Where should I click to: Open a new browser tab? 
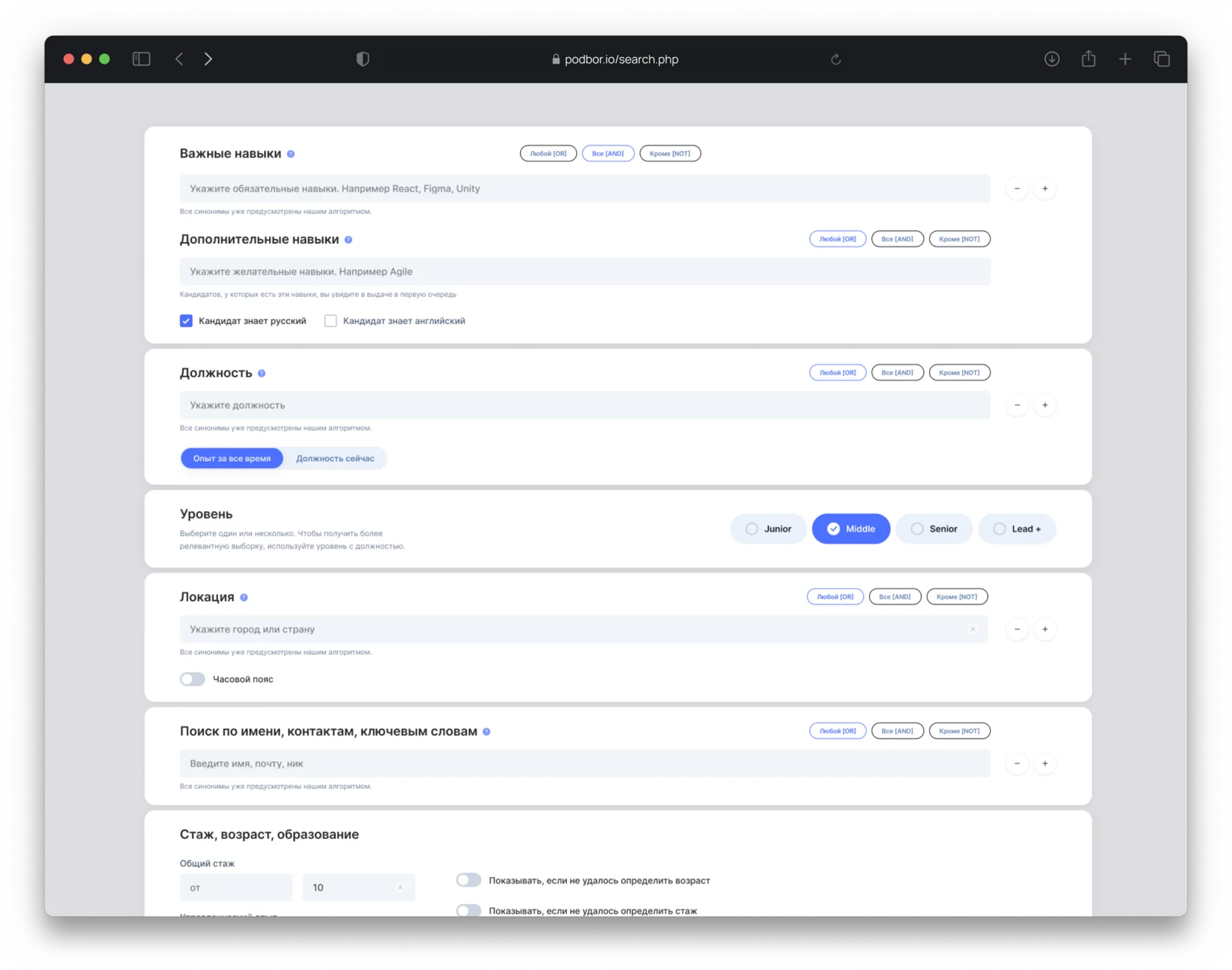point(1125,59)
